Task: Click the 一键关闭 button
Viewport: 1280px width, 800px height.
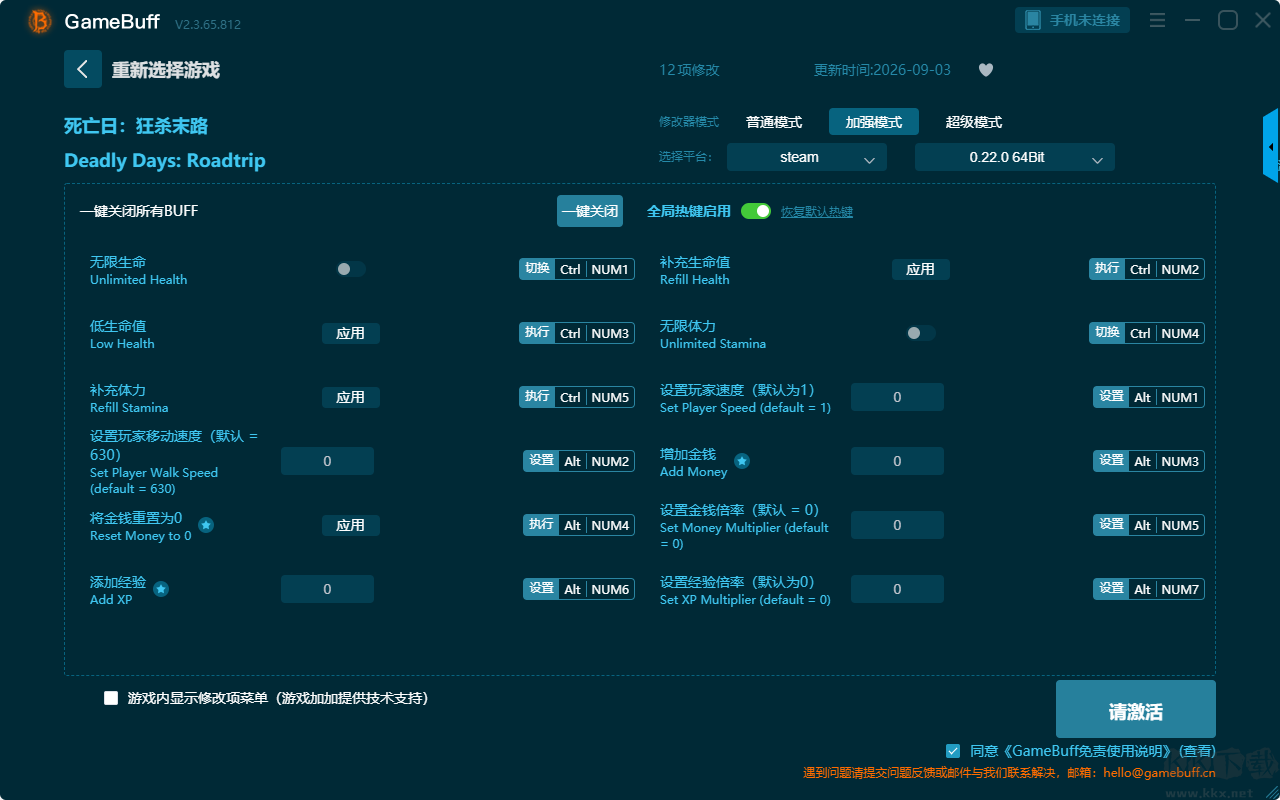Action: (x=590, y=211)
